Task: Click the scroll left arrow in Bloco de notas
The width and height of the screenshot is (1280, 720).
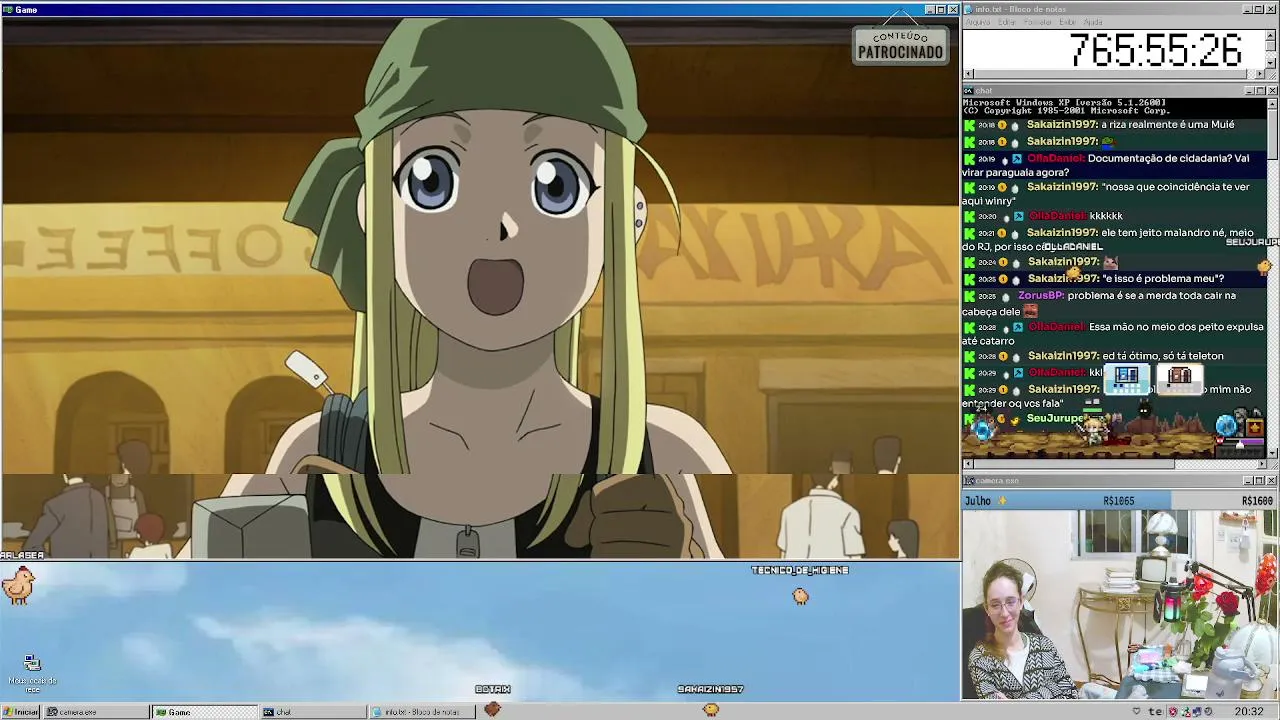Action: (967, 74)
